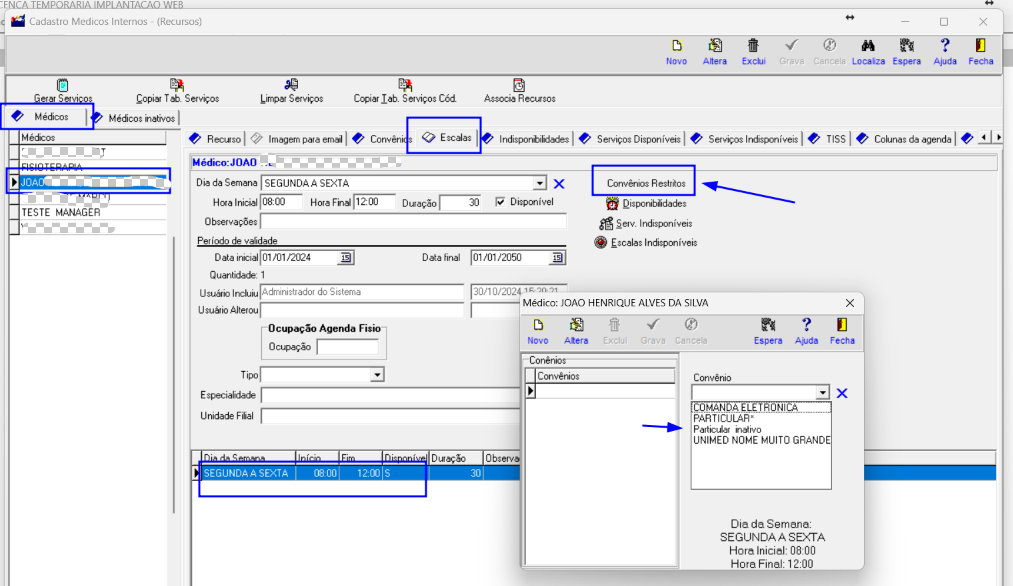Click Escalas Indisponíveis
This screenshot has width=1013, height=586.
coord(646,243)
